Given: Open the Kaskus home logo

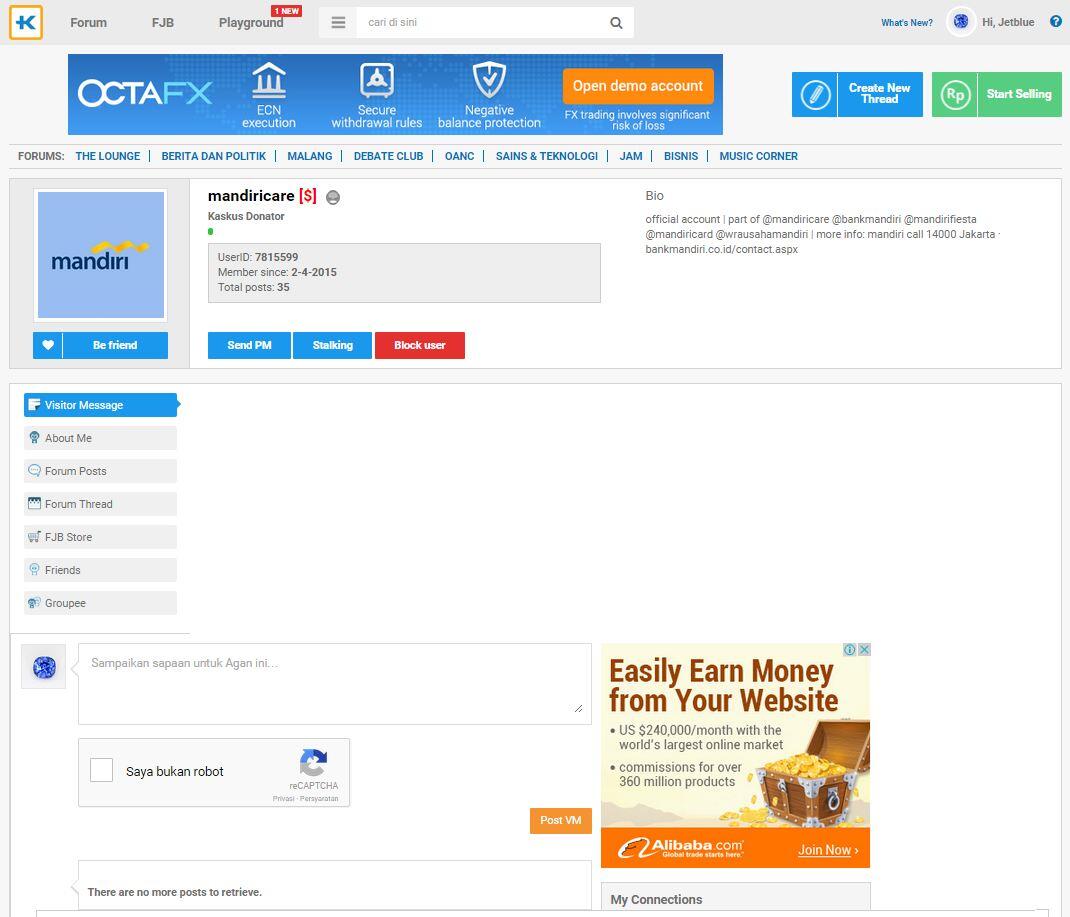Looking at the screenshot, I should click(26, 23).
